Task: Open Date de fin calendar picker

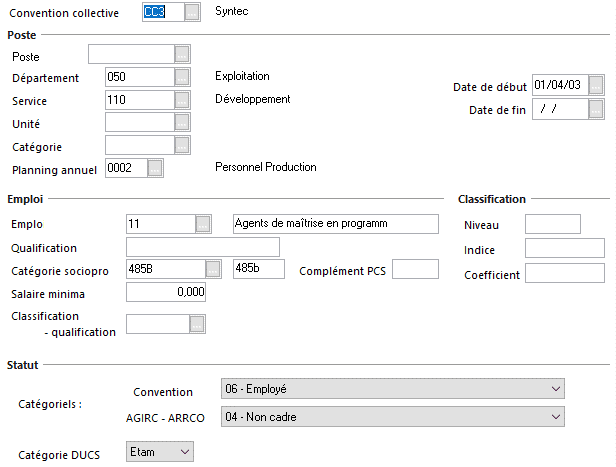Action: [x=596, y=109]
